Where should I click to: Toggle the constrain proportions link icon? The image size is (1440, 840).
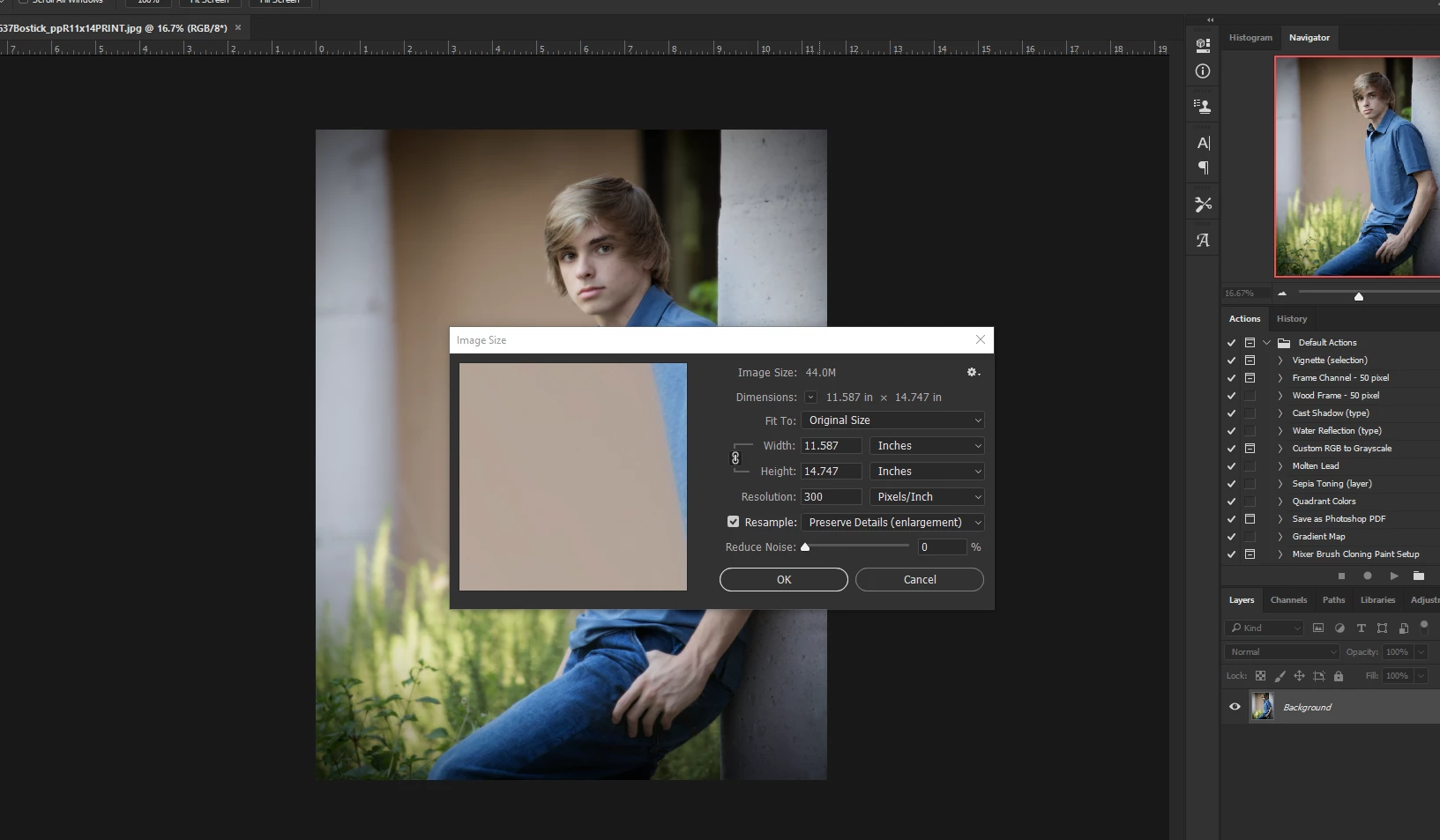click(735, 458)
